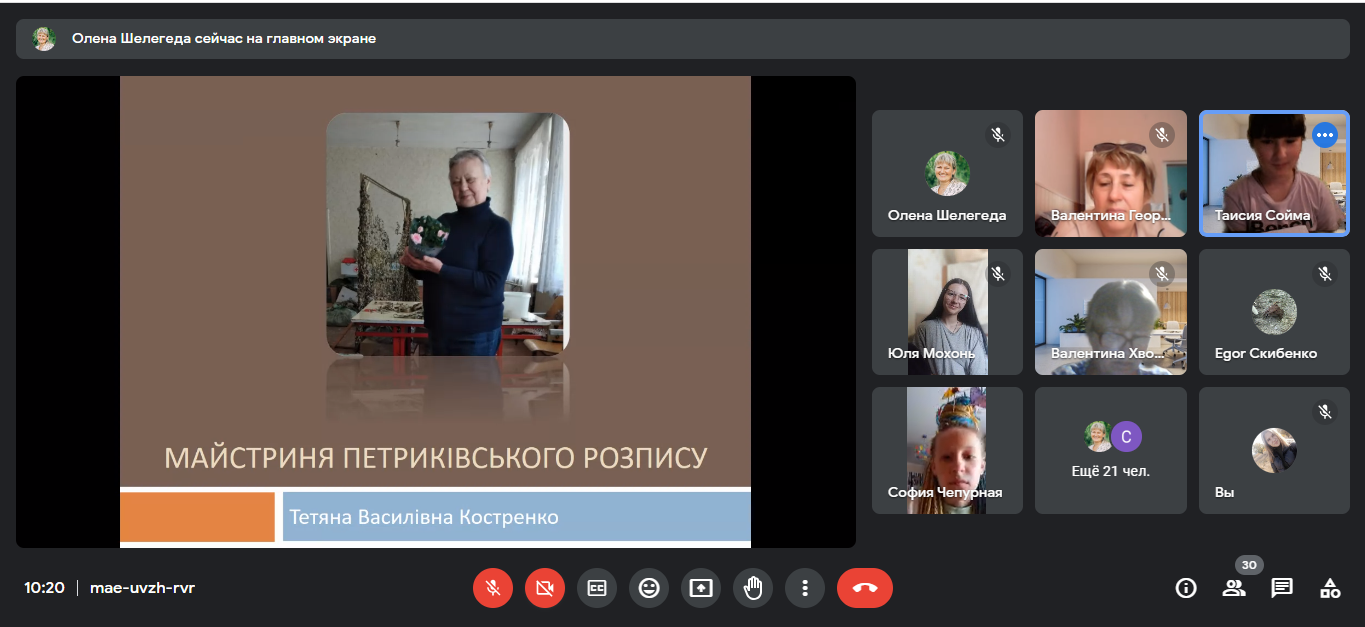The width and height of the screenshot is (1365, 627).
Task: Click the meeting code mae-uvzh-rvr
Action: 142,588
